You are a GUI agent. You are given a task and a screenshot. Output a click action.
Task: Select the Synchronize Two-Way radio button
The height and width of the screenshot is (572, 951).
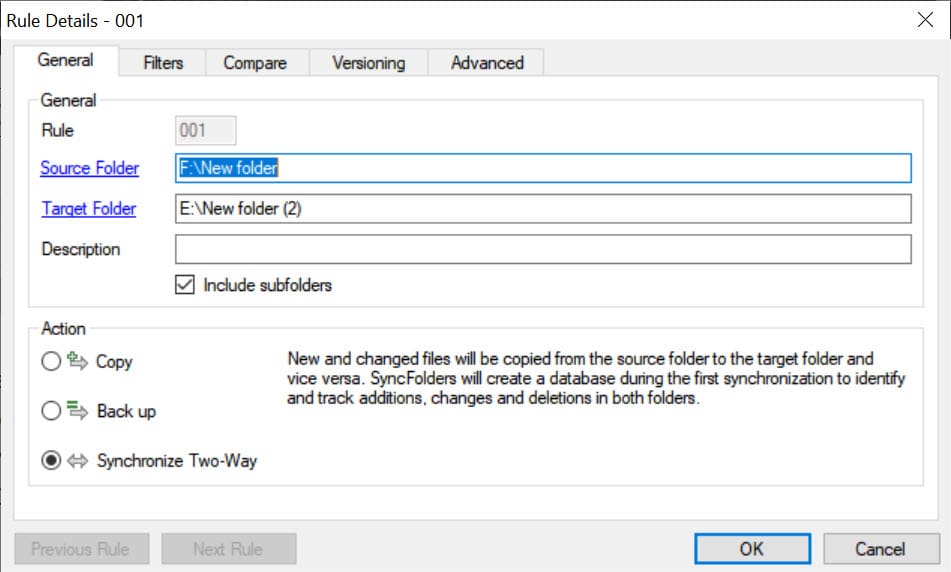[x=51, y=461]
